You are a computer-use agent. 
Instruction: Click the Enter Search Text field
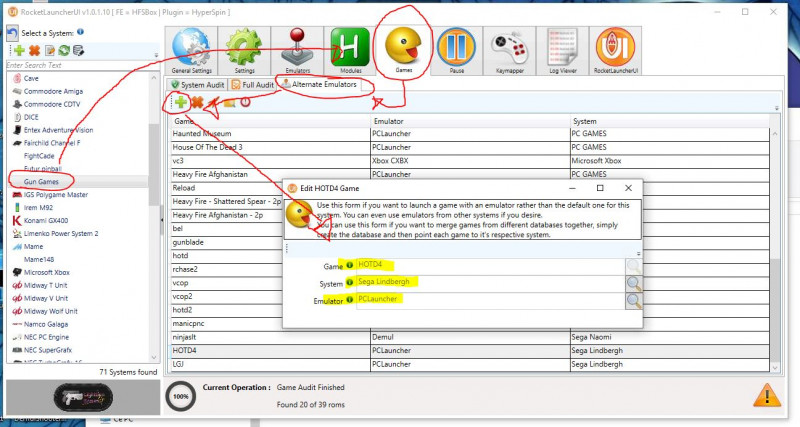pos(83,65)
